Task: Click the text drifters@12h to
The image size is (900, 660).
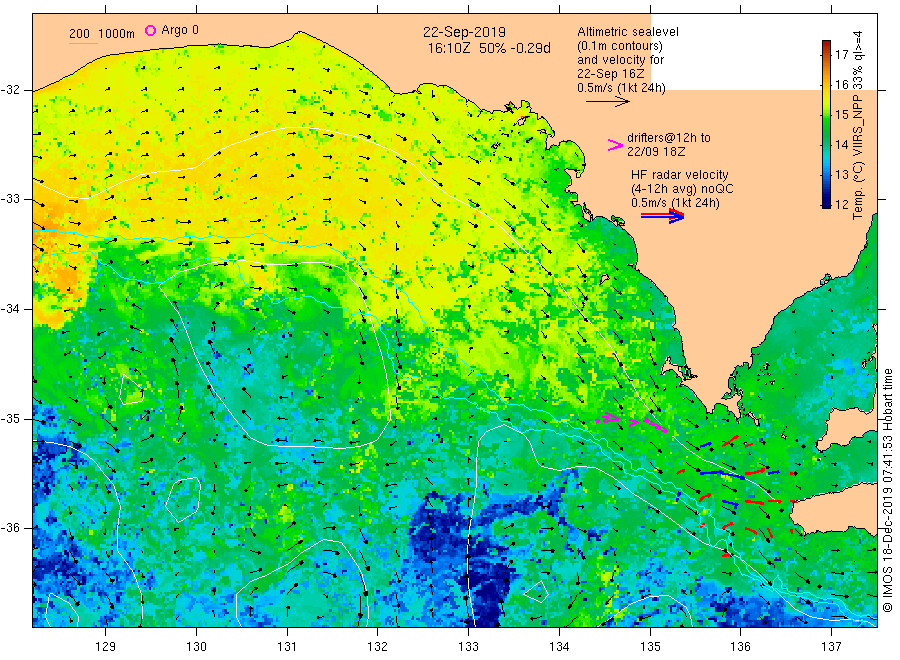Action: pyautogui.click(x=669, y=138)
